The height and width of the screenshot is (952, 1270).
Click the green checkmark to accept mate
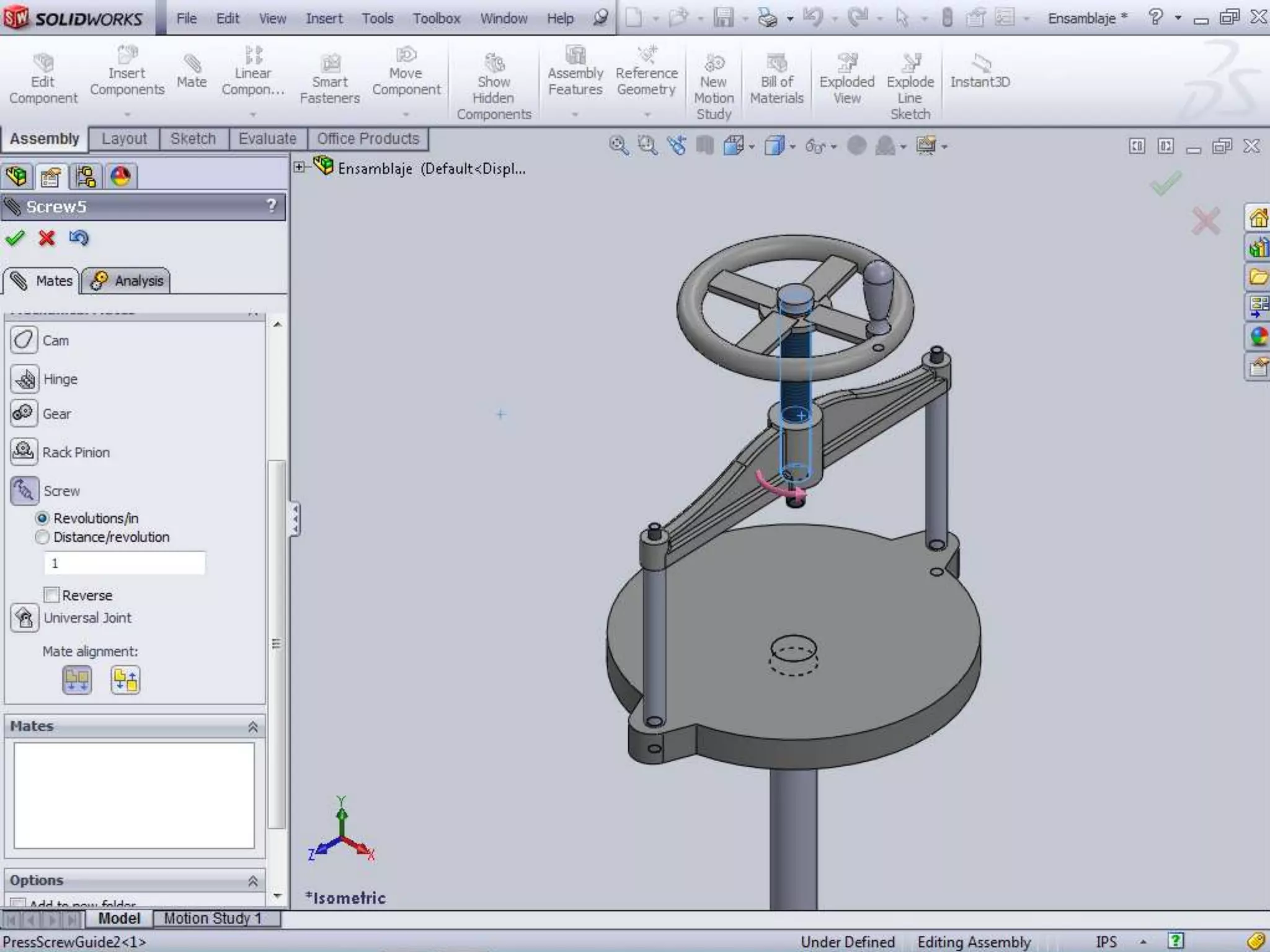pos(15,238)
